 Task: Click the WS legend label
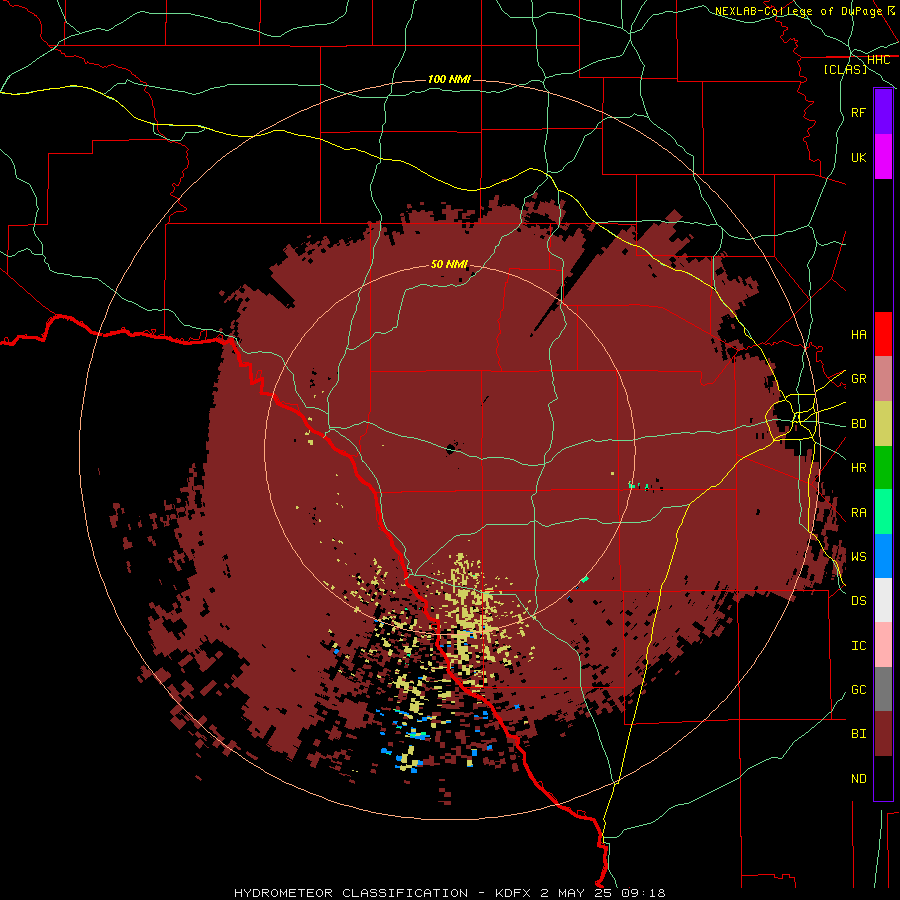[x=859, y=557]
